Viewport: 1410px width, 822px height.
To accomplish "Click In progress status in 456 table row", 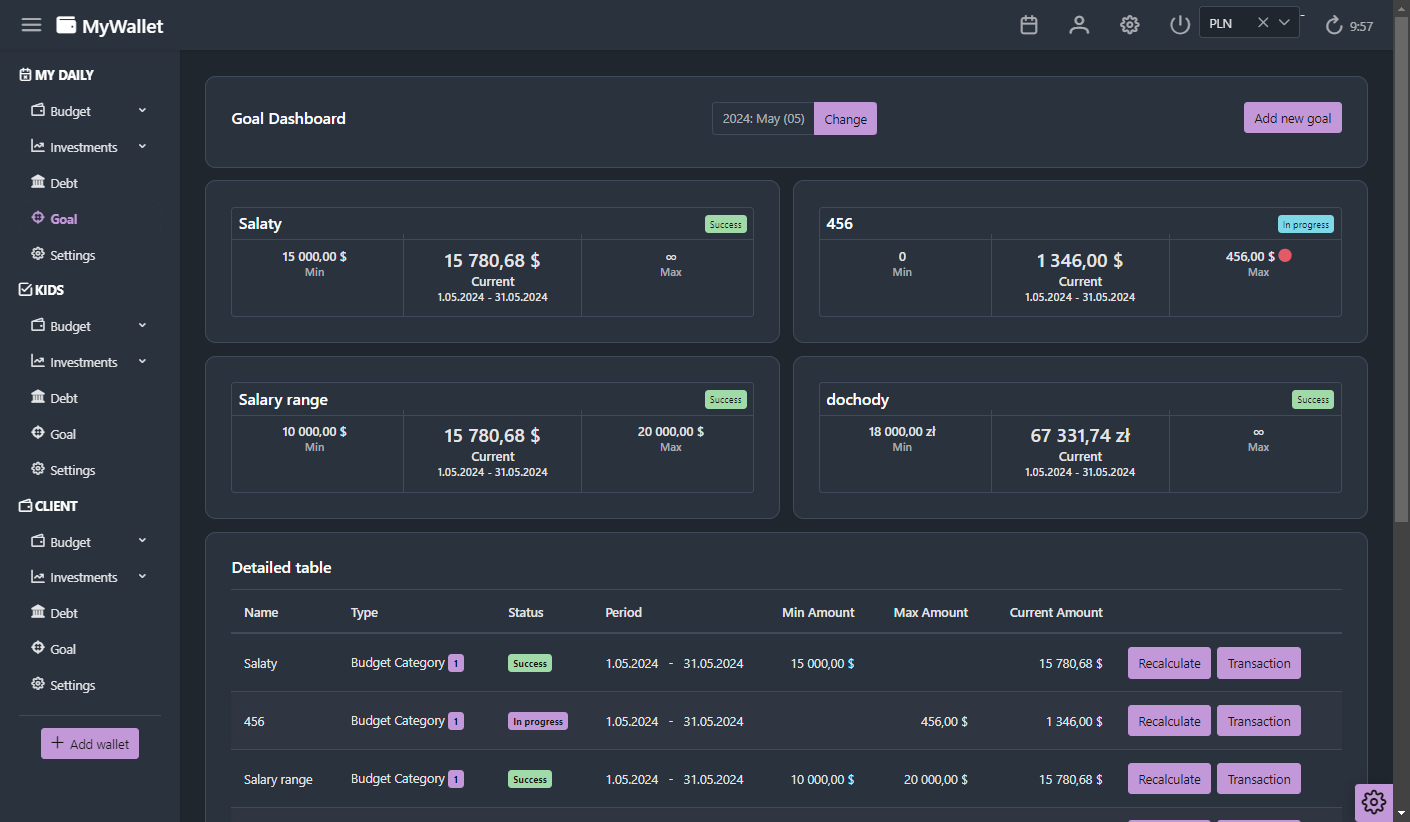I will (538, 721).
